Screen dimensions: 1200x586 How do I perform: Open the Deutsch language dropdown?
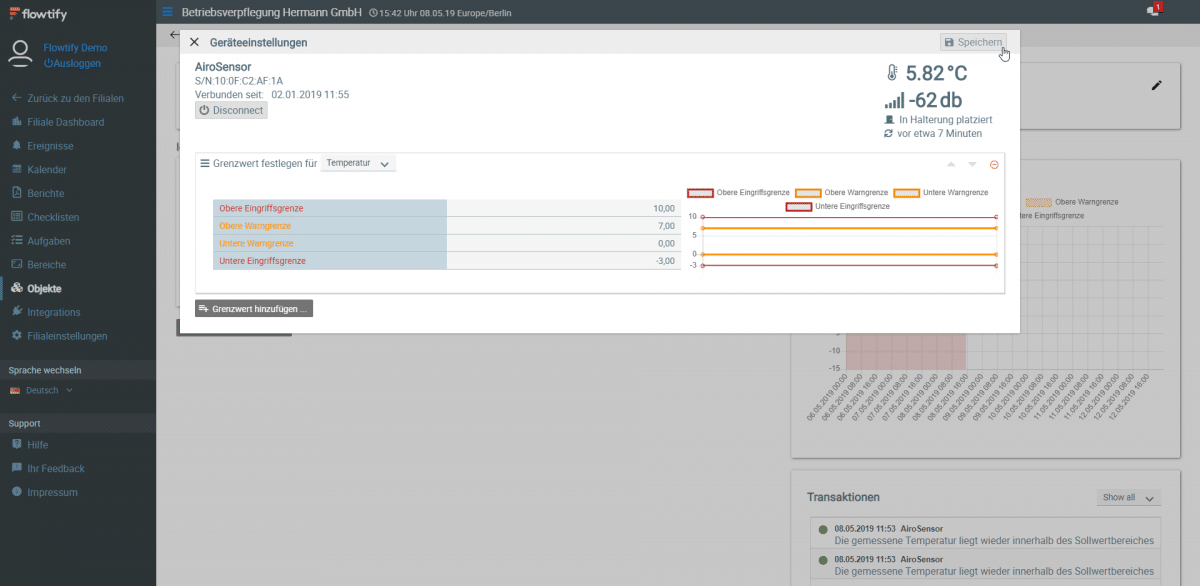[42, 390]
